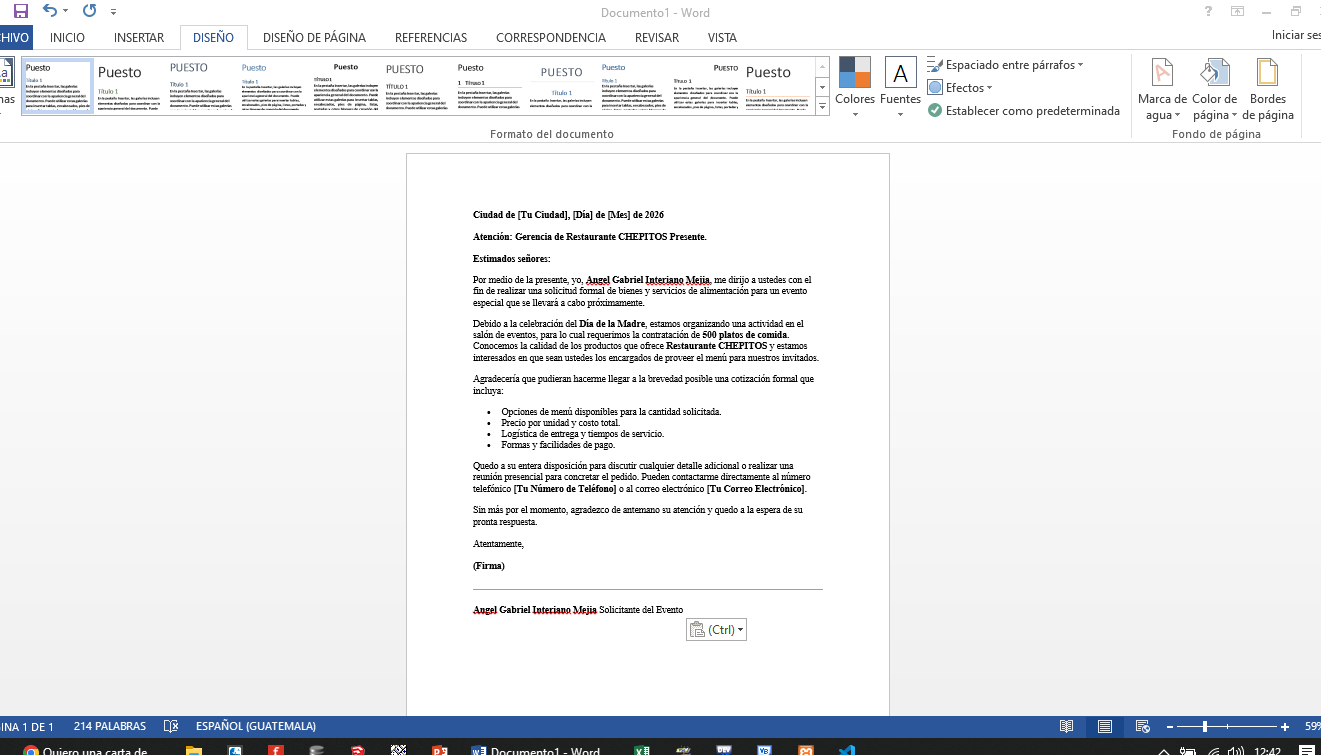Switch to Print Layout view
Image resolution: width=1321 pixels, height=755 pixels.
[1105, 726]
